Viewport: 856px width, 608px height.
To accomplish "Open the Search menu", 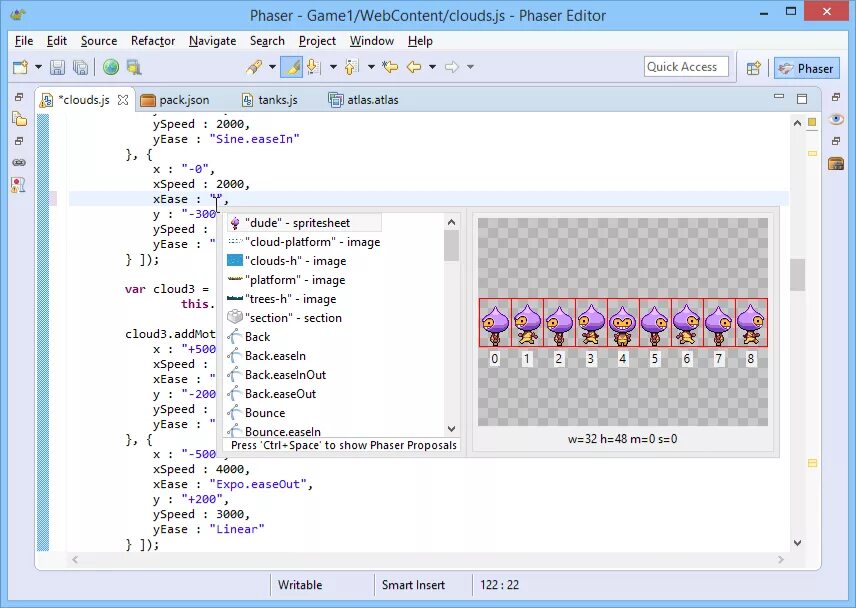I will (267, 41).
